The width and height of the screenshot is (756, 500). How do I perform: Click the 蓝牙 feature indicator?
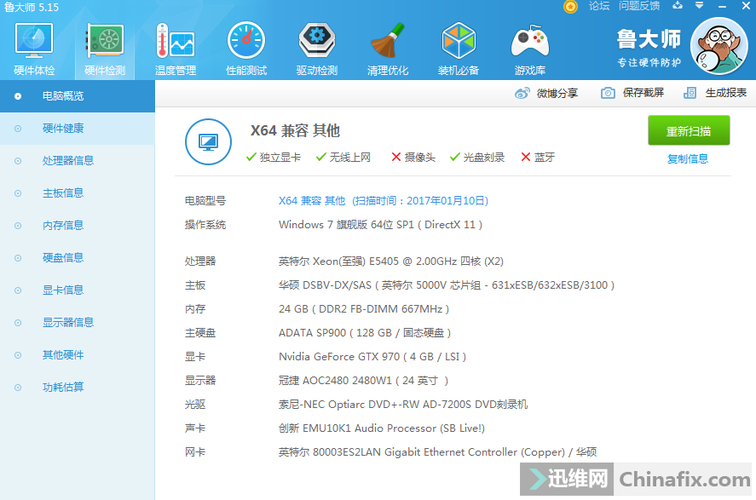pos(538,157)
